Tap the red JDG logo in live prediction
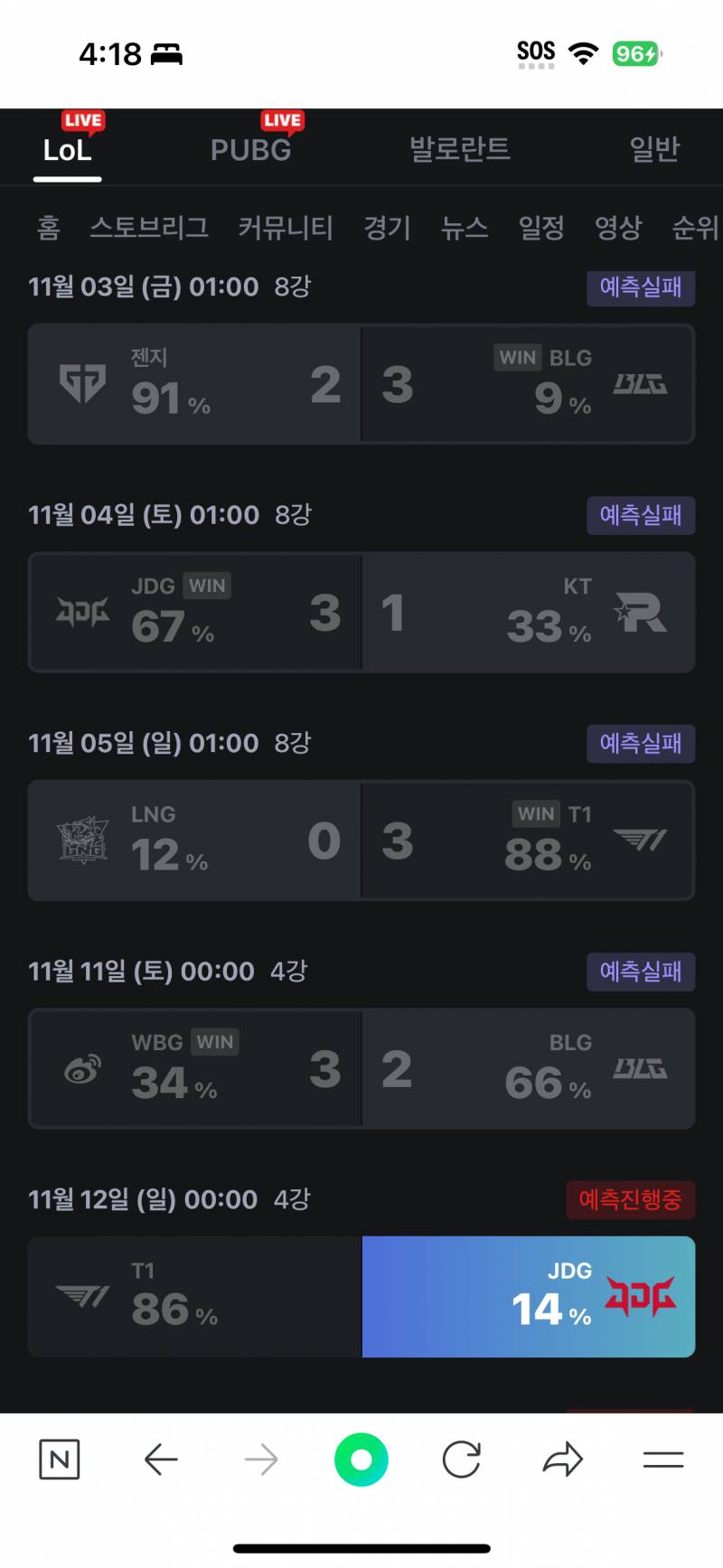 tap(640, 1296)
